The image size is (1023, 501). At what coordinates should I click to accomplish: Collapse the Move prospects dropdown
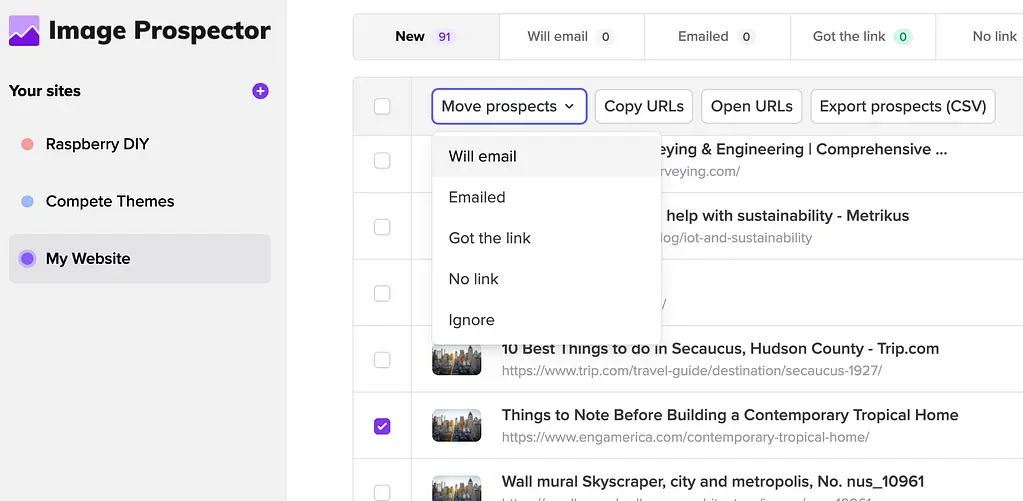coord(509,106)
